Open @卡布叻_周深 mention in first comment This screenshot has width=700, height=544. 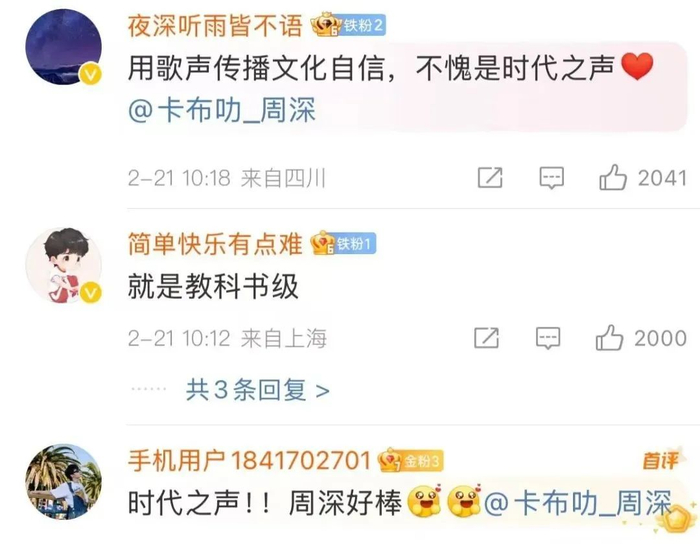click(x=222, y=110)
